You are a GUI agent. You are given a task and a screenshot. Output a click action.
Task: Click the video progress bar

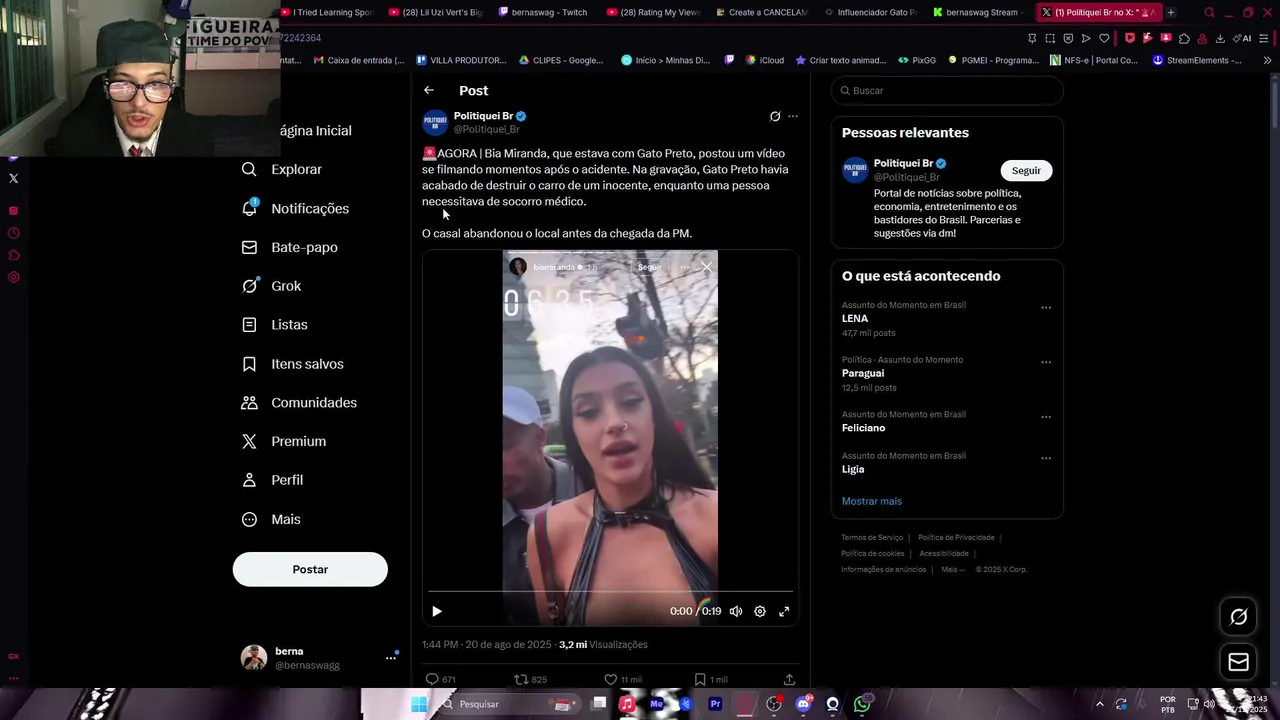pos(610,591)
